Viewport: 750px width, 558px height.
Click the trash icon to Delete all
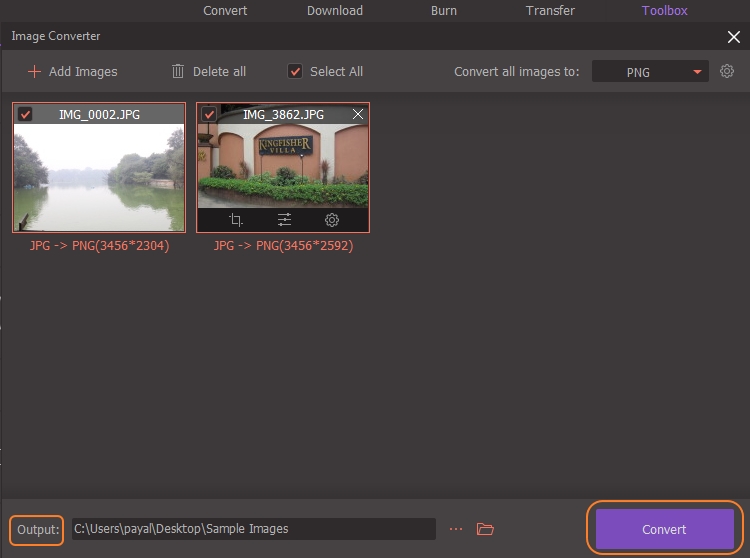pyautogui.click(x=178, y=72)
